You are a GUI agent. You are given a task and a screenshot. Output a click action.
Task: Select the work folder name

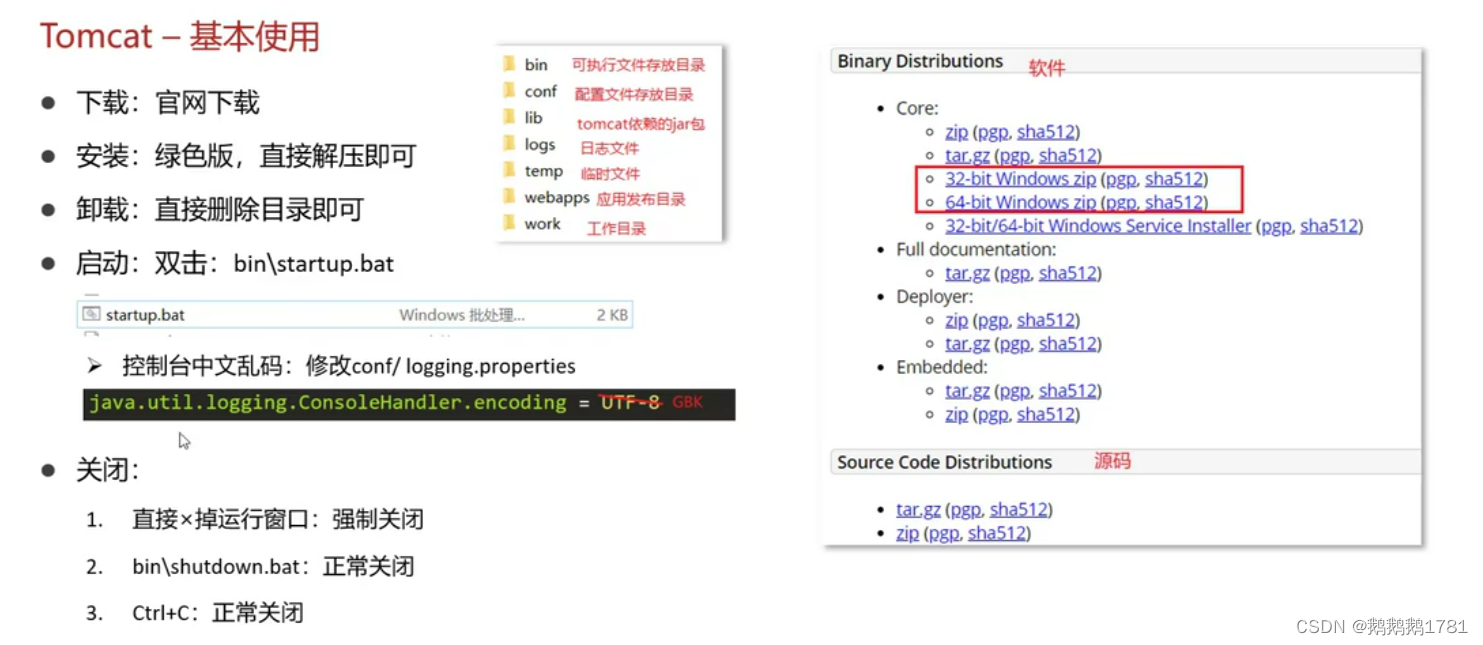click(x=542, y=224)
